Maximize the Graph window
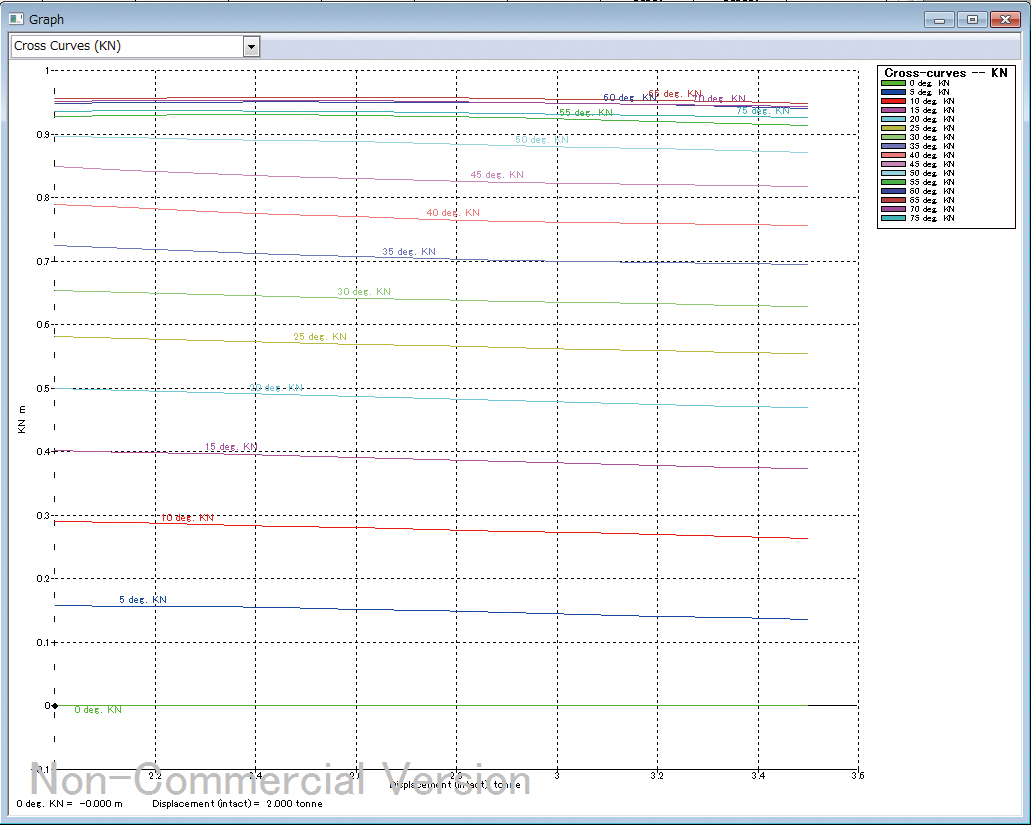Viewport: 1031px width, 825px height. click(972, 20)
